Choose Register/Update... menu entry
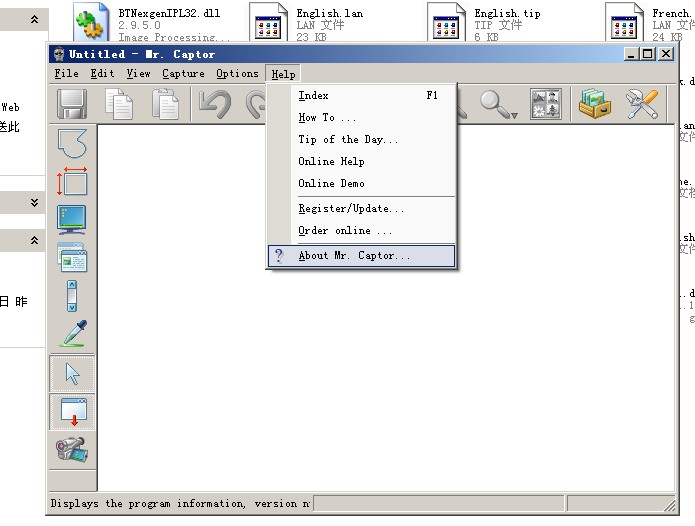The height and width of the screenshot is (526, 695). 362,208
